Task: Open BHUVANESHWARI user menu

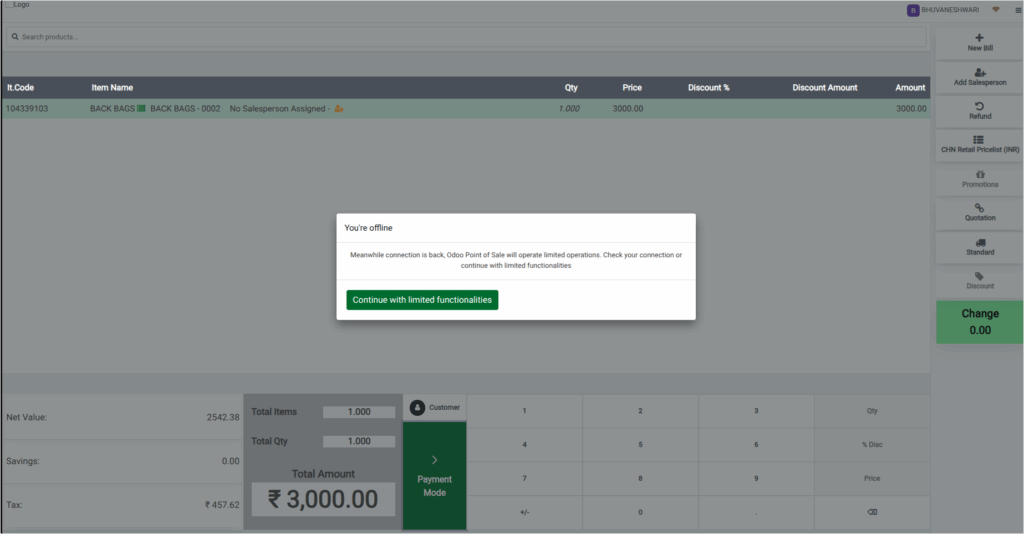Action: 943,10
